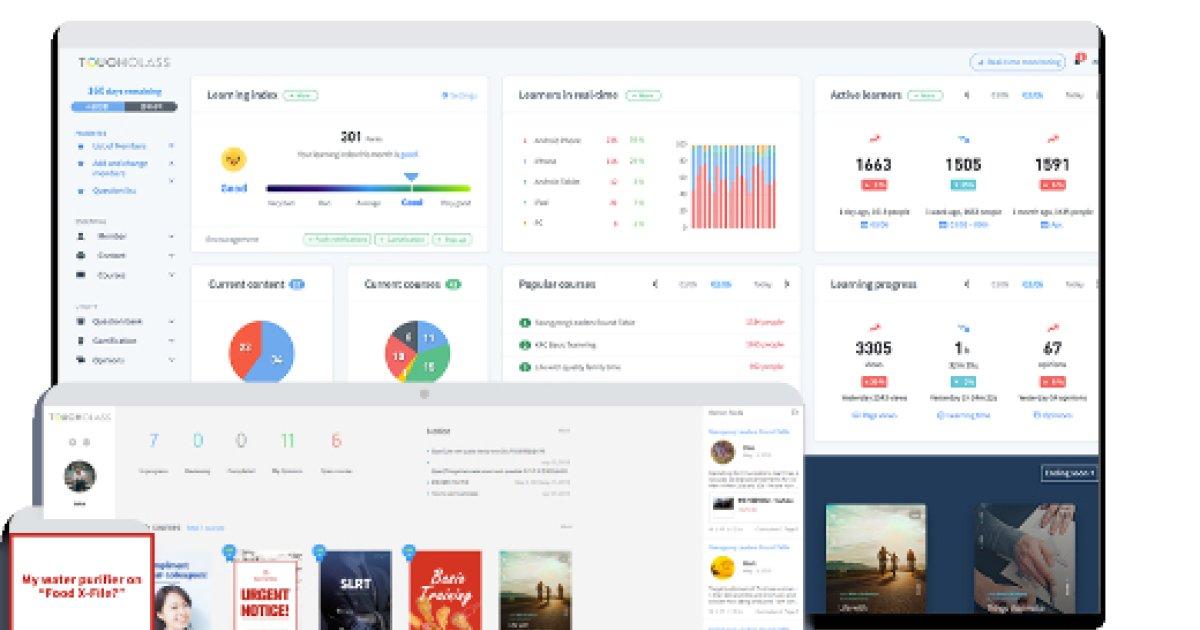
Task: Select Today tab in Active learners card
Action: [x=1074, y=96]
